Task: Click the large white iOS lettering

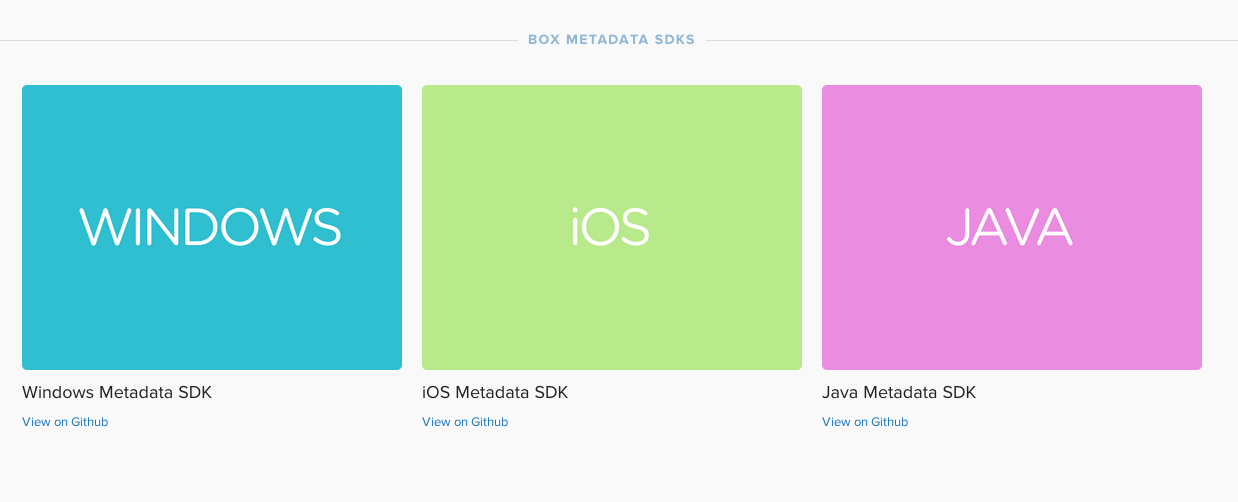Action: [611, 227]
